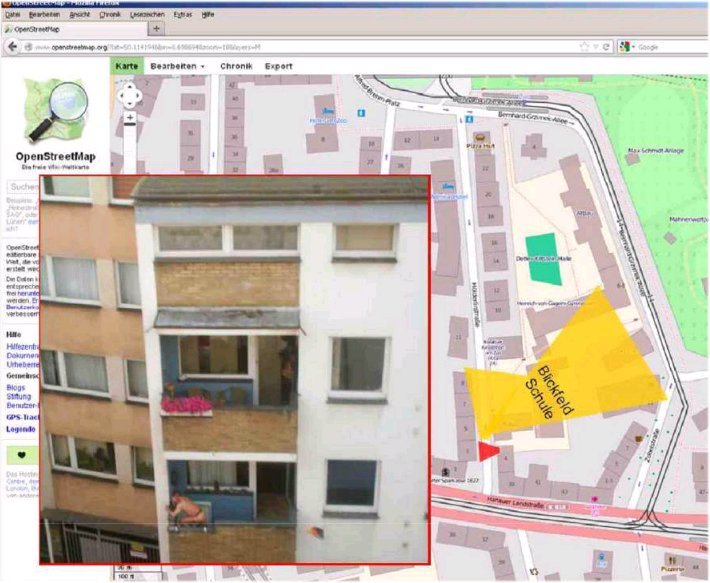Click the Max-Schmidt-Anlage map label
Viewport: 710px width, 583px height.
(x=656, y=151)
